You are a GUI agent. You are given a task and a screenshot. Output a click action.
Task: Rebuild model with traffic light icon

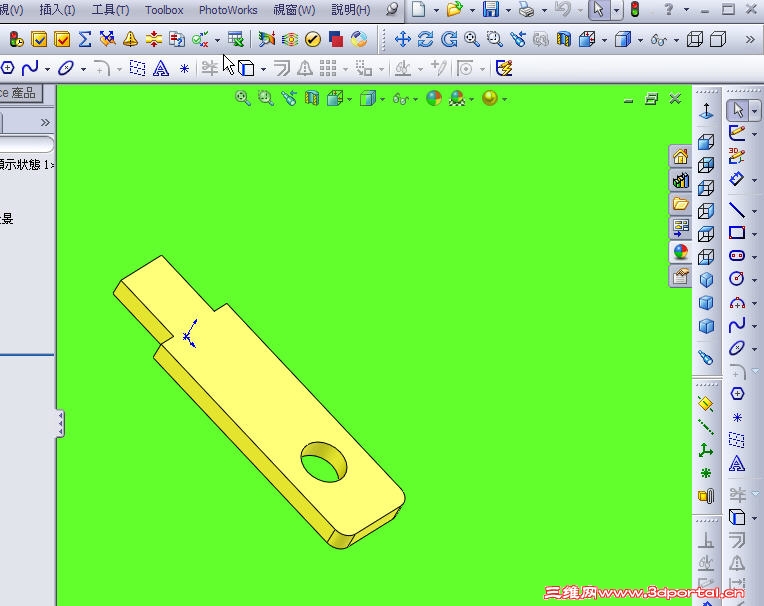(634, 9)
